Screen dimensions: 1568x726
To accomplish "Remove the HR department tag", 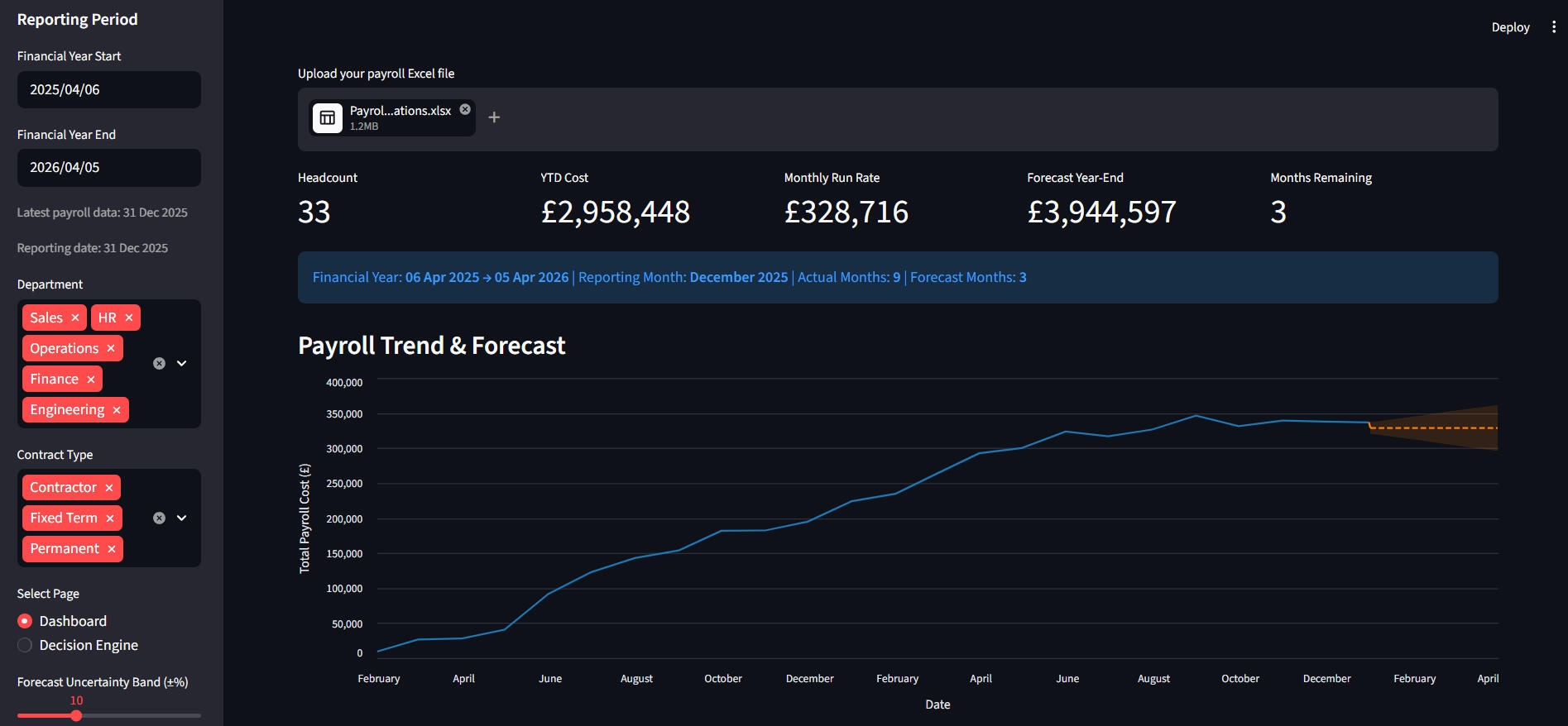I will click(129, 318).
